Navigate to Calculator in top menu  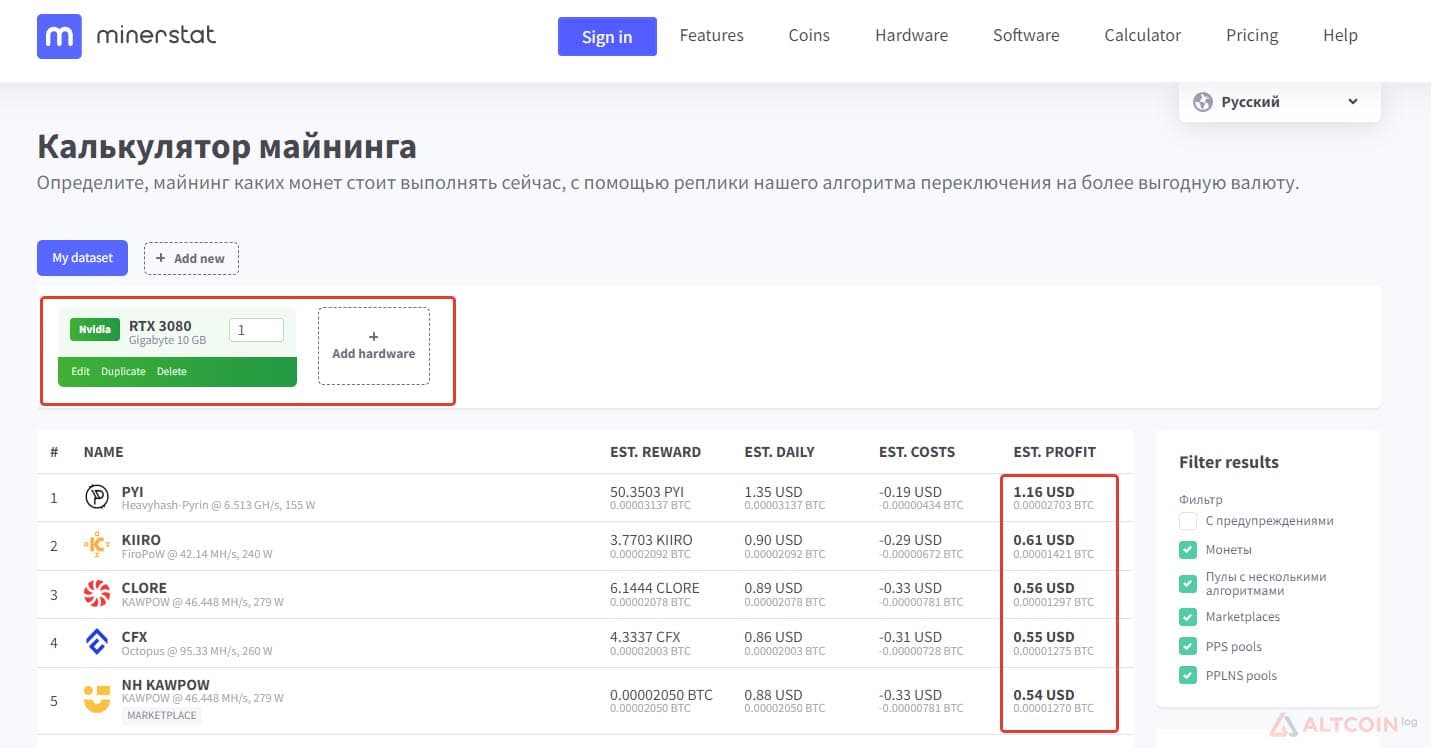[x=1143, y=36]
